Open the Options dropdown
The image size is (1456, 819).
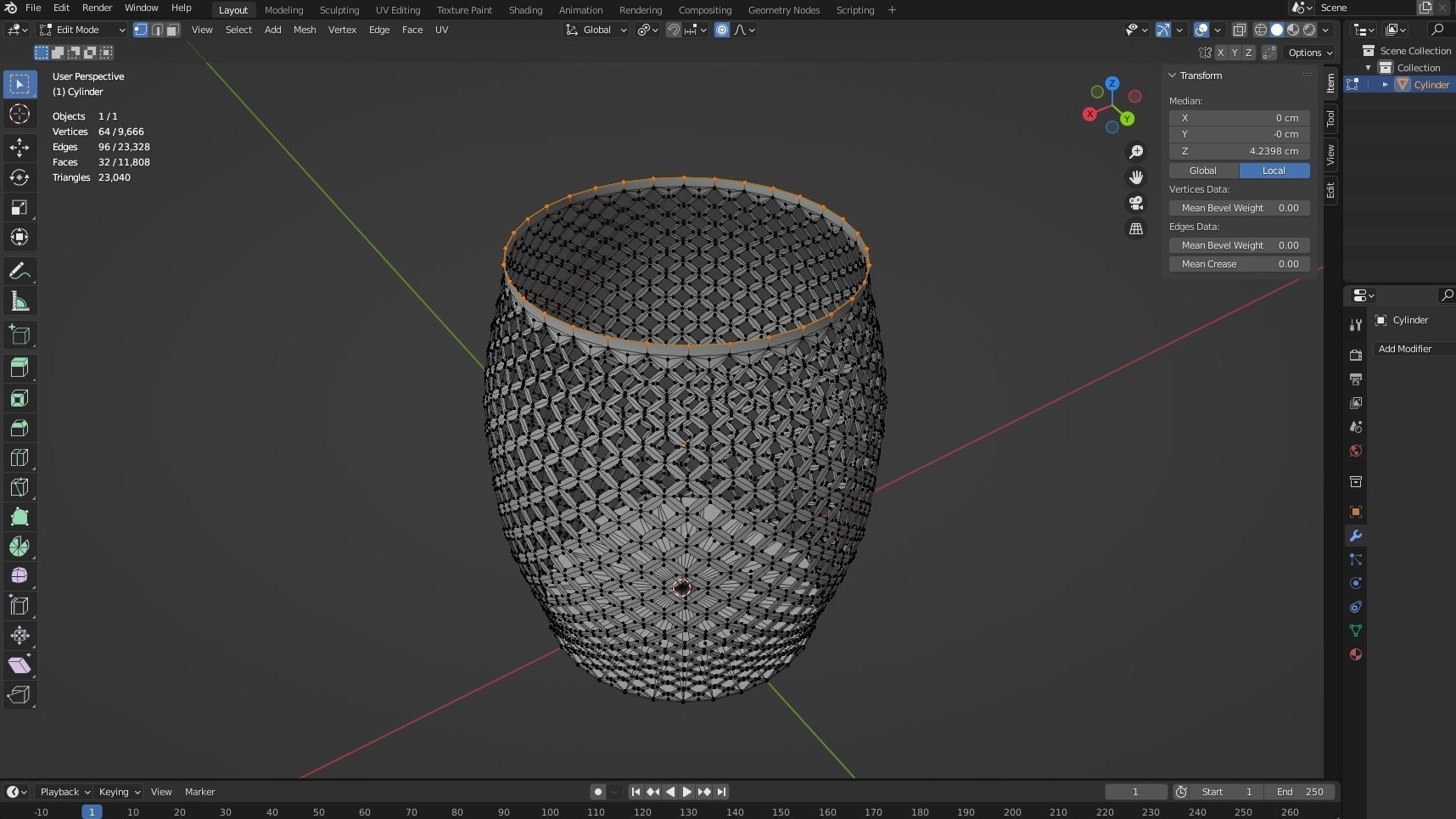(x=1310, y=53)
